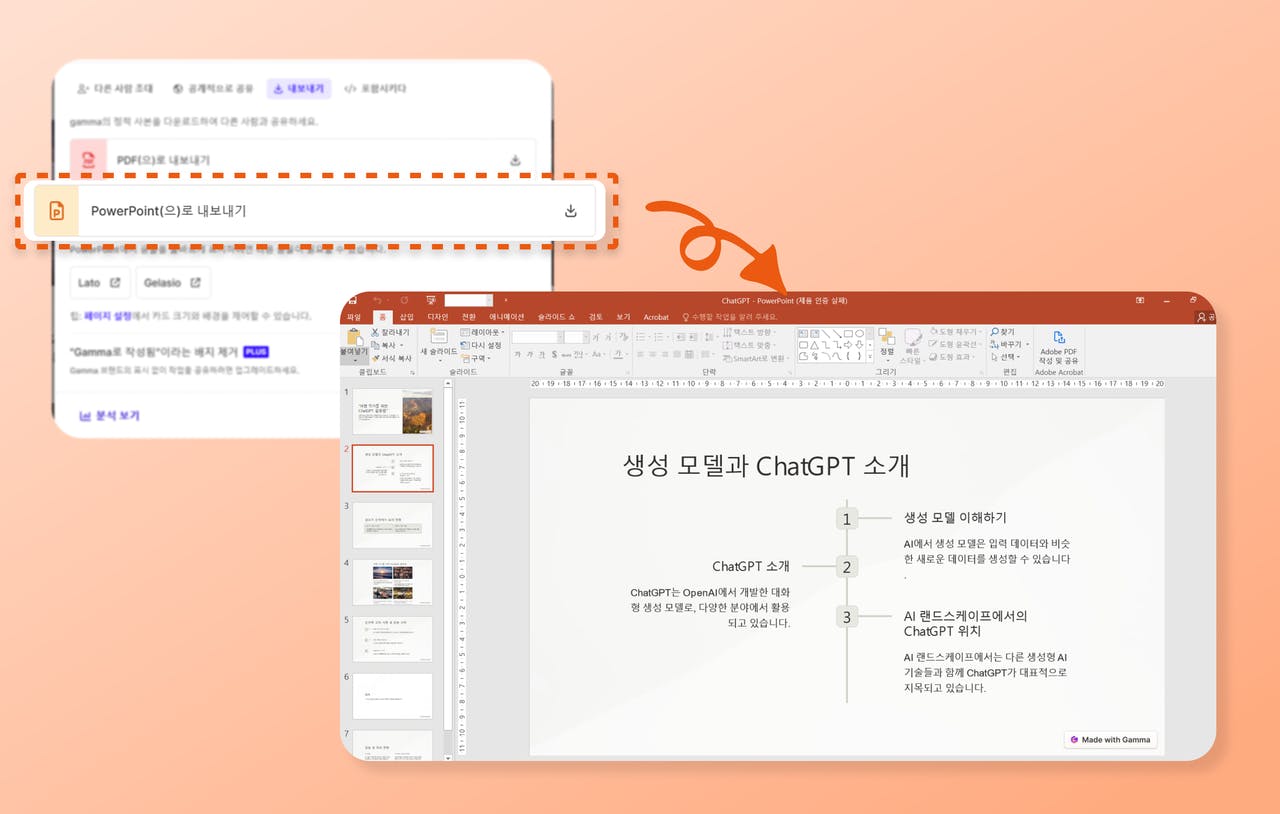Open the 공개적으로 공유 tab in Gamma
Image resolution: width=1280 pixels, height=814 pixels.
pyautogui.click(x=212, y=88)
